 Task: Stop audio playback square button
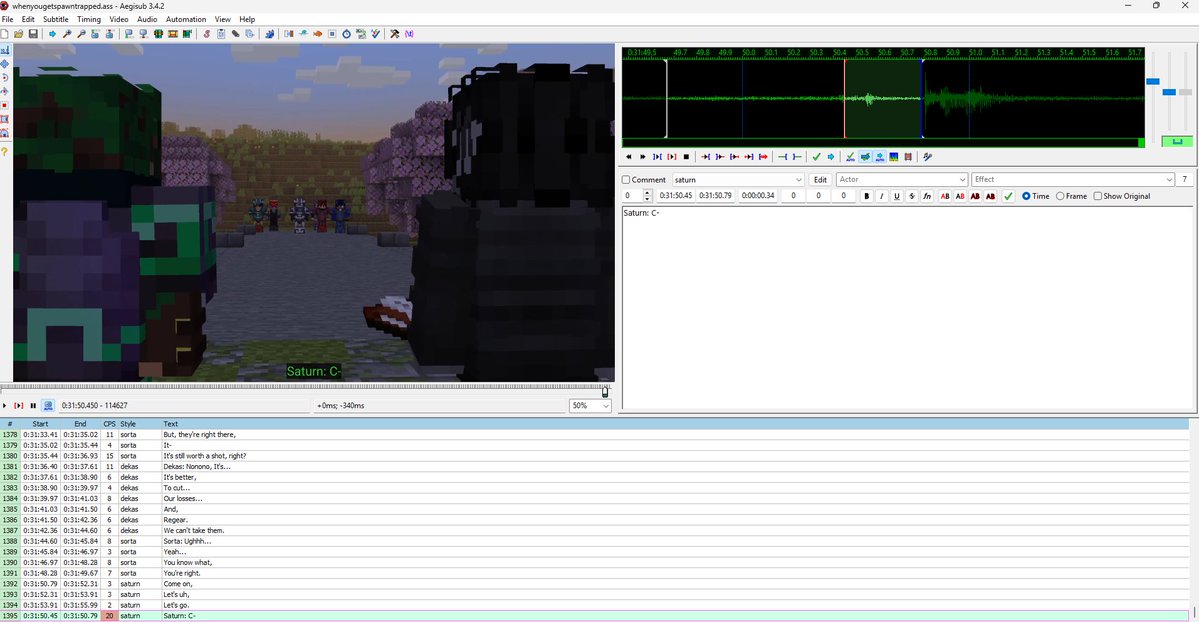pyautogui.click(x=686, y=157)
